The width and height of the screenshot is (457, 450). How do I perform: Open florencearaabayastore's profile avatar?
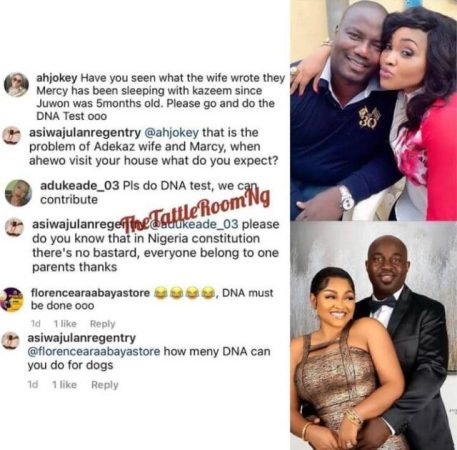point(12,300)
